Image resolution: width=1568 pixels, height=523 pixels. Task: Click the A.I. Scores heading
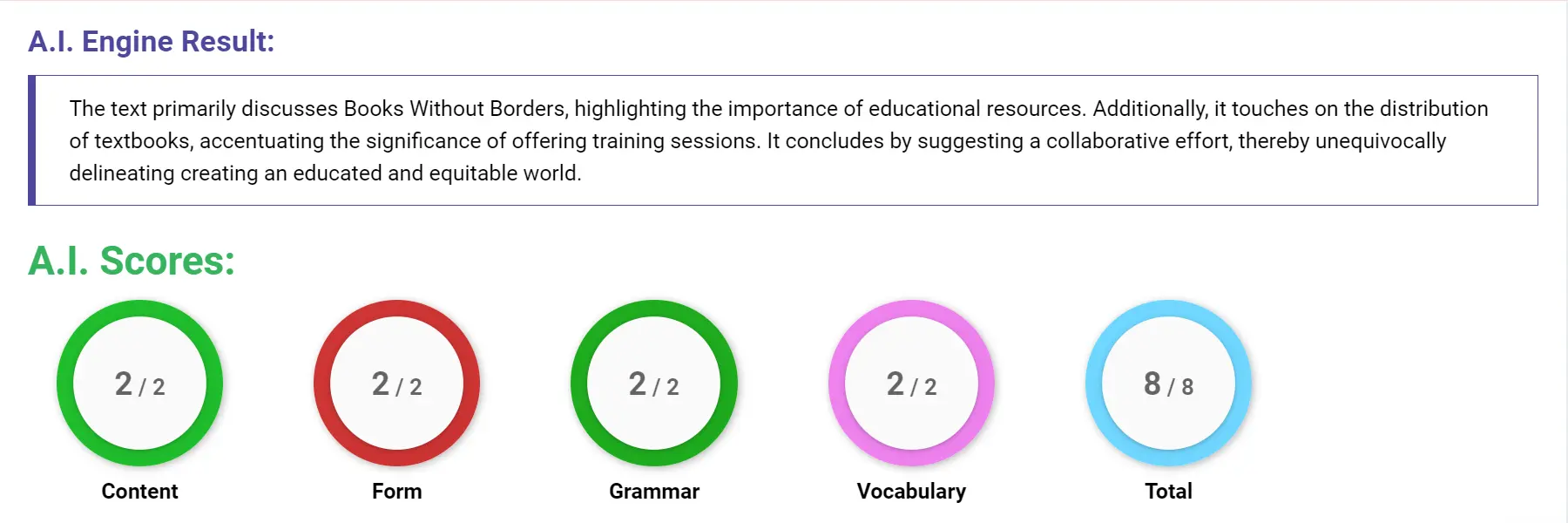pyautogui.click(x=130, y=261)
